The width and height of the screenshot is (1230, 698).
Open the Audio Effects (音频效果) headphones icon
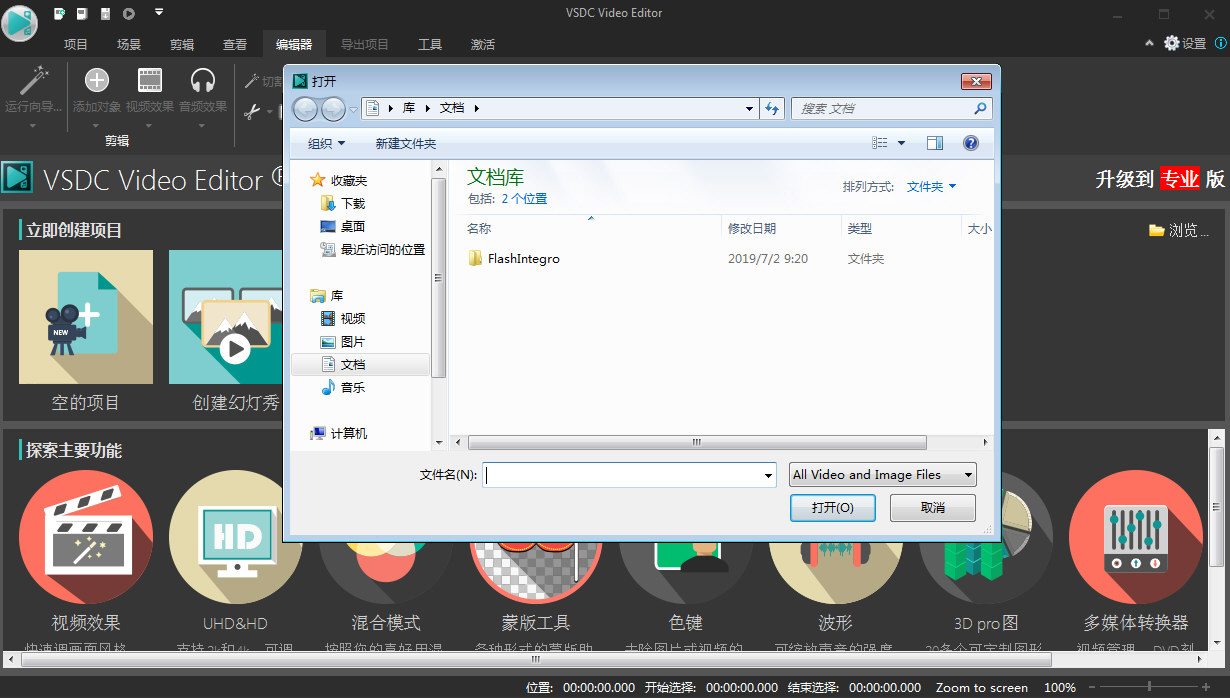click(x=203, y=81)
